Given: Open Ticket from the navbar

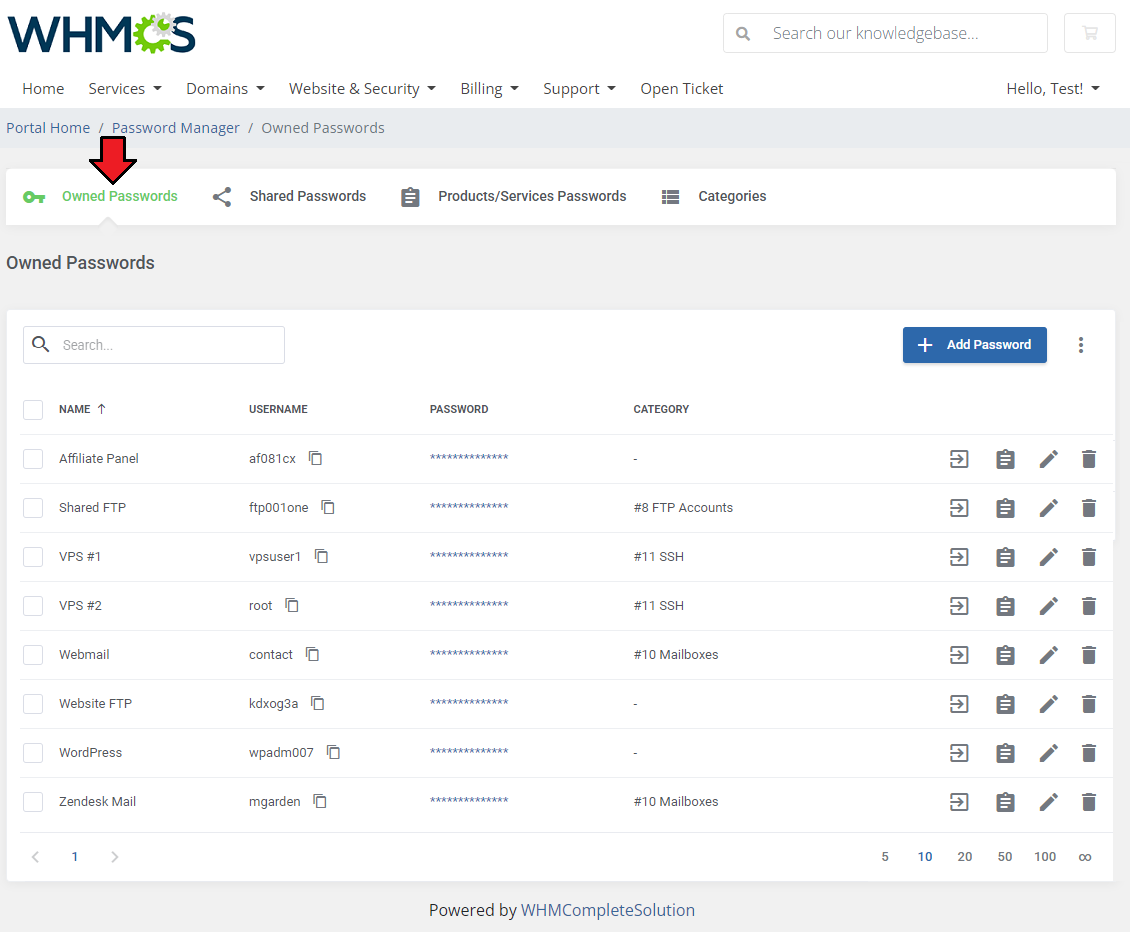Looking at the screenshot, I should tap(682, 89).
